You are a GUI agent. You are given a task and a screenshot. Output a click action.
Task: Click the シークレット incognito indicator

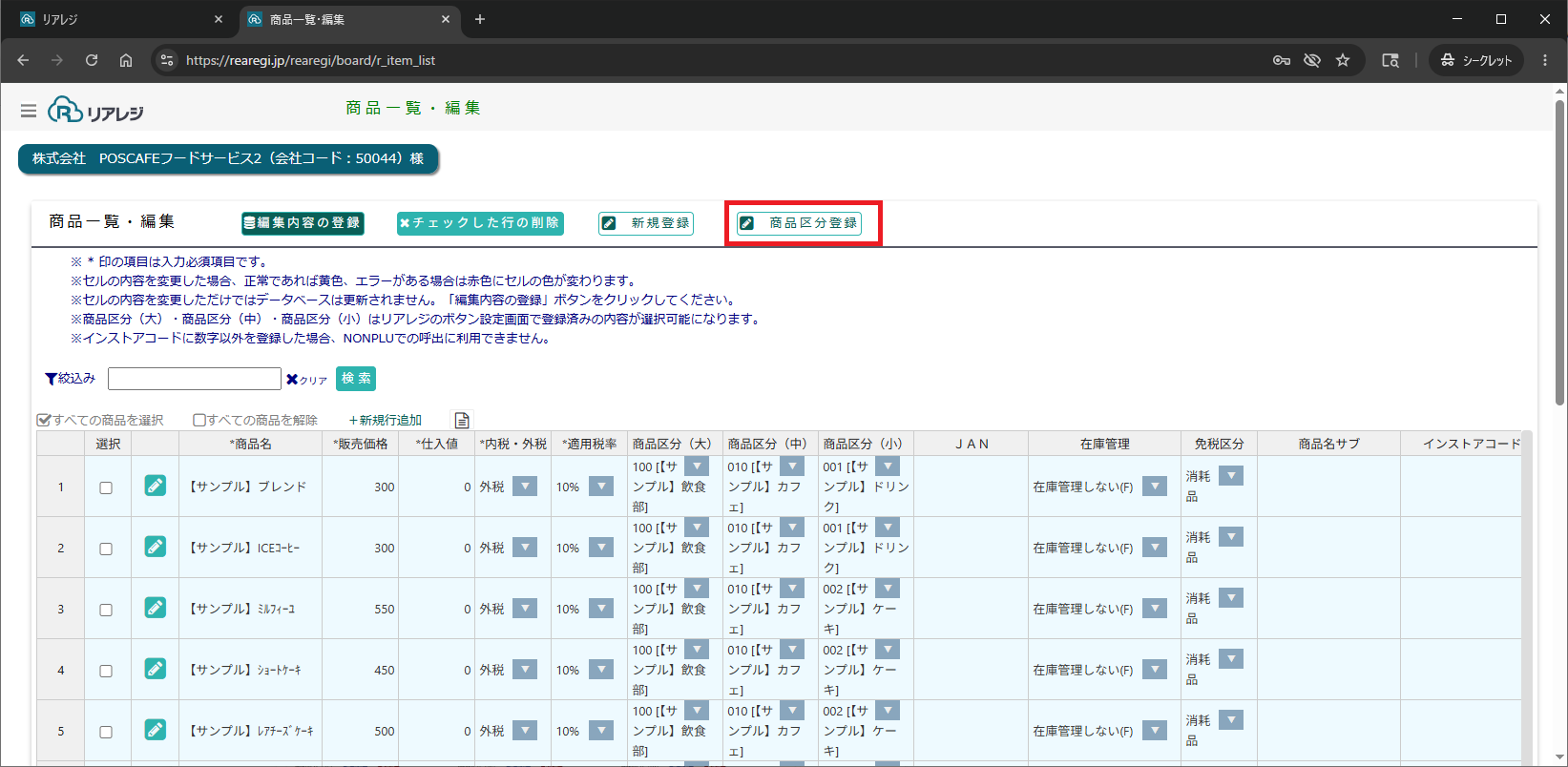pos(1476,60)
